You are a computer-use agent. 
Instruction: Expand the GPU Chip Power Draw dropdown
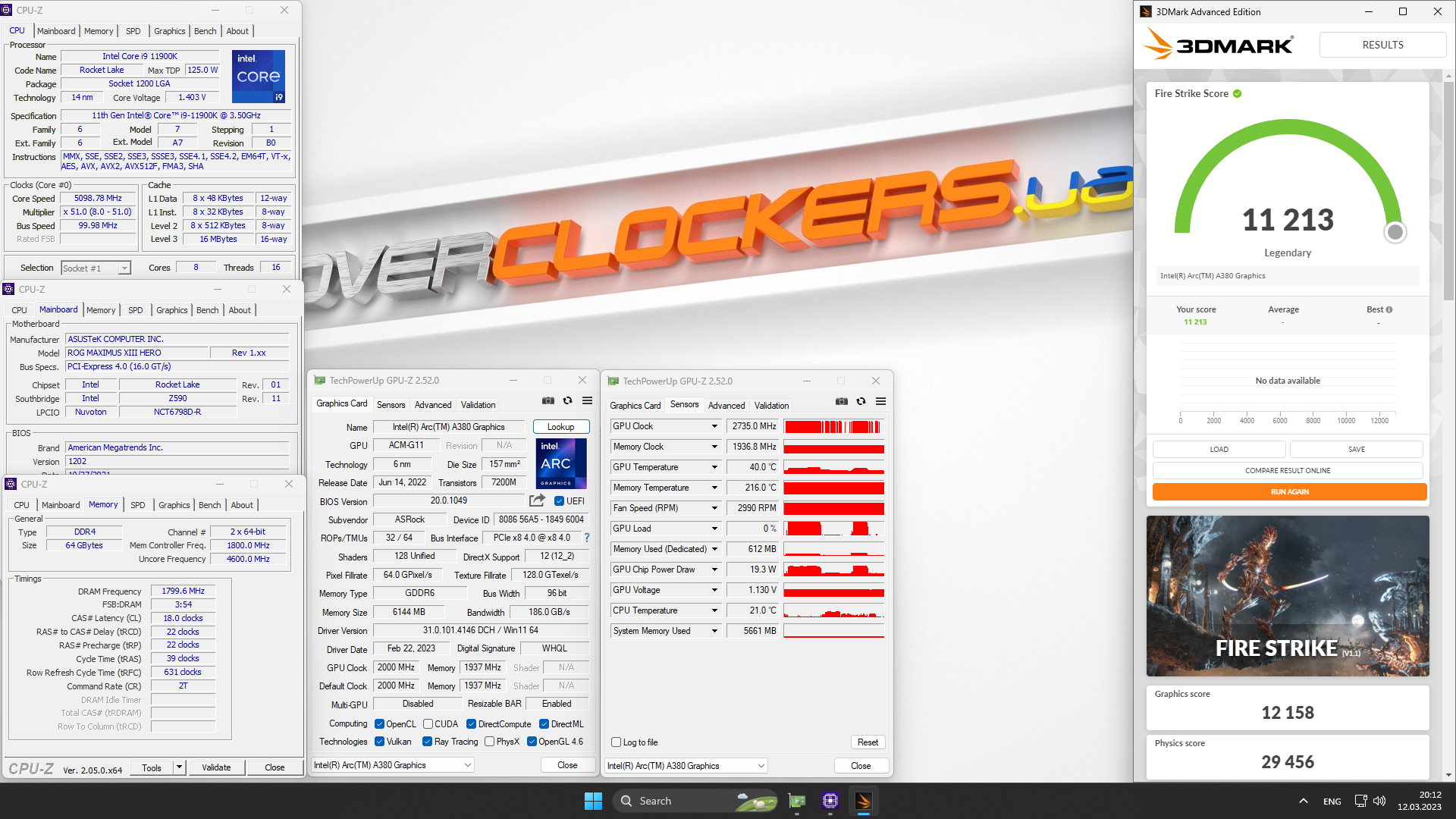pos(714,570)
